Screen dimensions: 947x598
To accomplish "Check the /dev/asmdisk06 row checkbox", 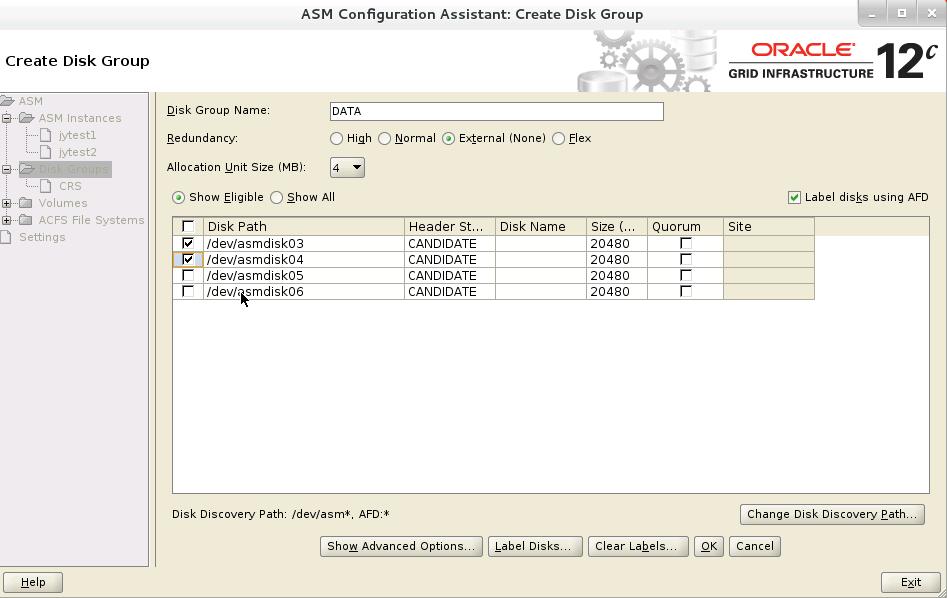I will point(188,291).
